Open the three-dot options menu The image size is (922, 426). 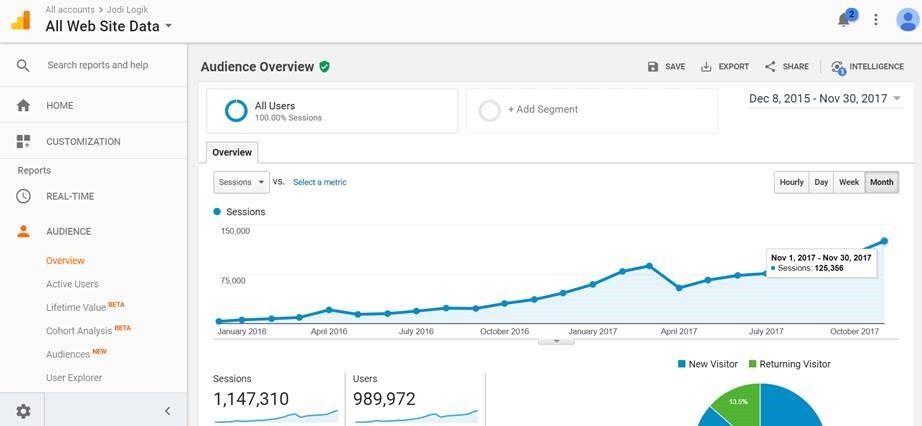click(x=876, y=20)
